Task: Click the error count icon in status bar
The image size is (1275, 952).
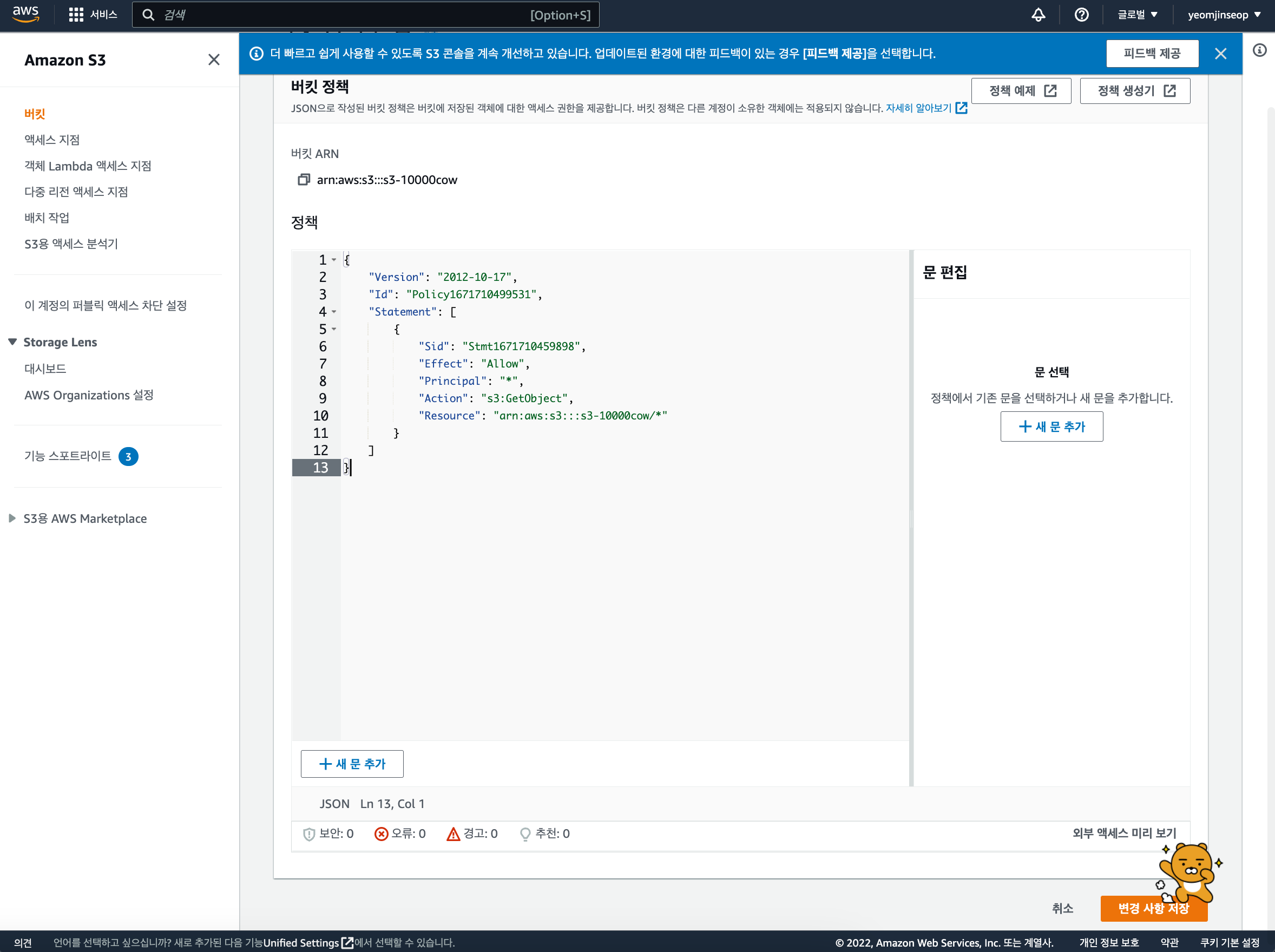Action: (381, 834)
